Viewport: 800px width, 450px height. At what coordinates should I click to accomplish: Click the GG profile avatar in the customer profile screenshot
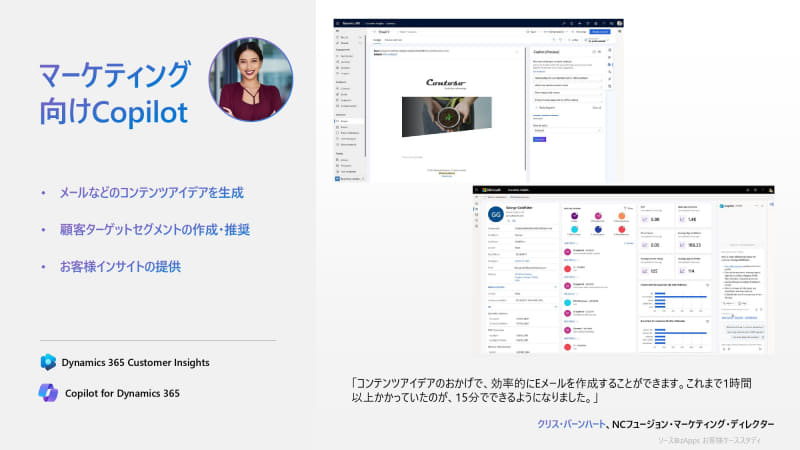(495, 214)
